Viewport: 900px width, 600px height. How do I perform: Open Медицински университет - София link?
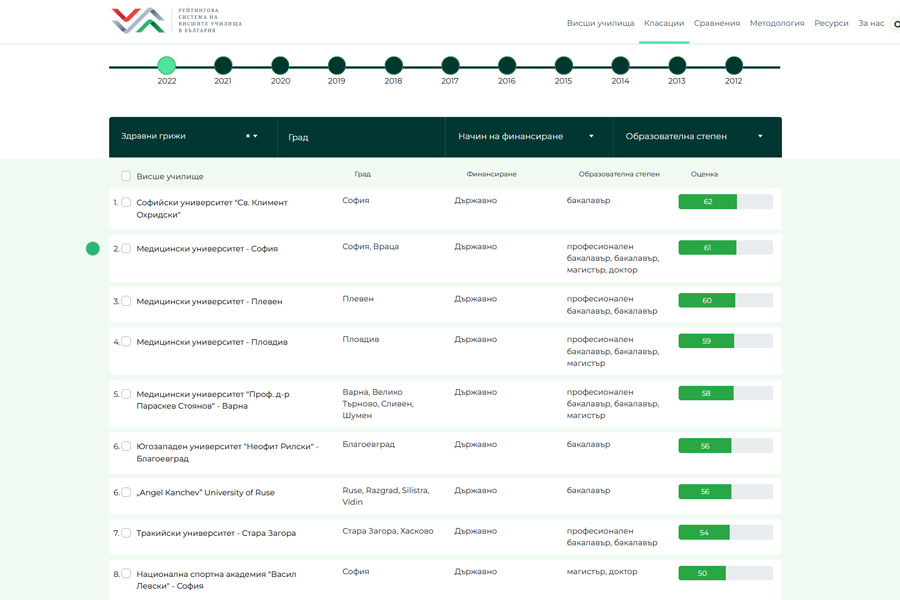click(x=207, y=249)
